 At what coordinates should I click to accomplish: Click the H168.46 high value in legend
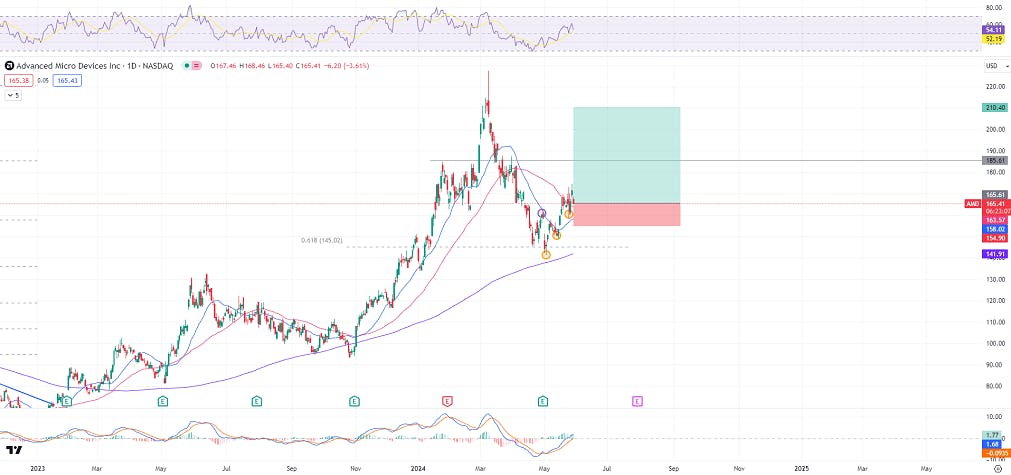pos(252,66)
